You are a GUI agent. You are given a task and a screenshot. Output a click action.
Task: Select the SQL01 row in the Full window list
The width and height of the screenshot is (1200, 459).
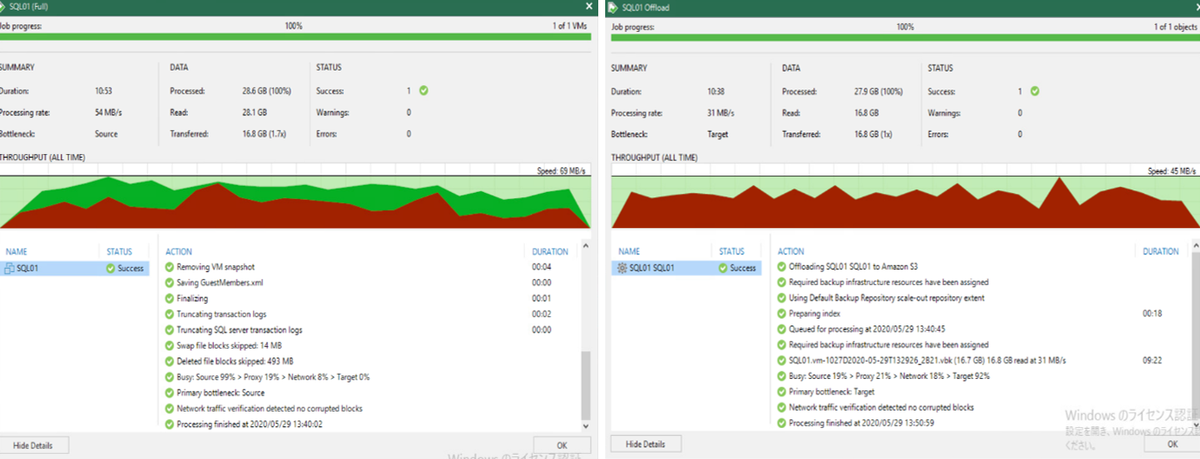(75, 268)
